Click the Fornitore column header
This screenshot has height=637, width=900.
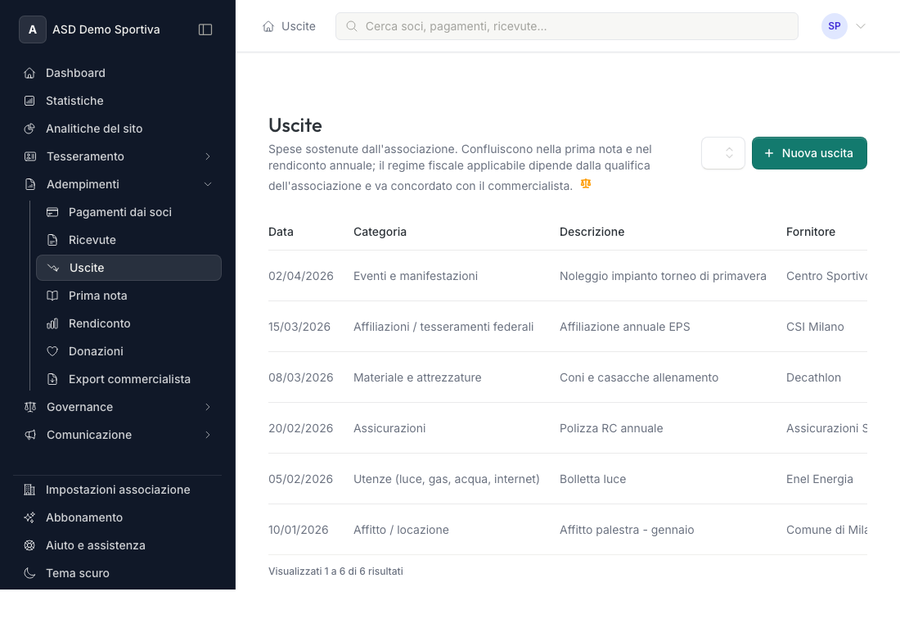(810, 232)
